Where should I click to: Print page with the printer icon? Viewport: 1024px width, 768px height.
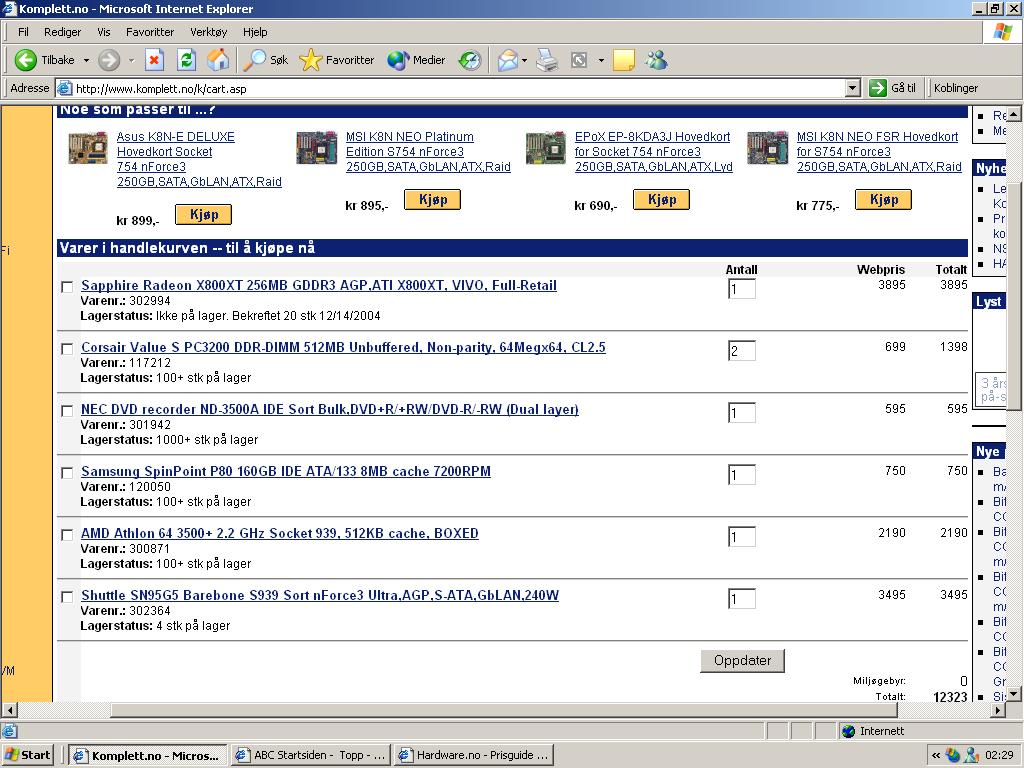(x=547, y=60)
